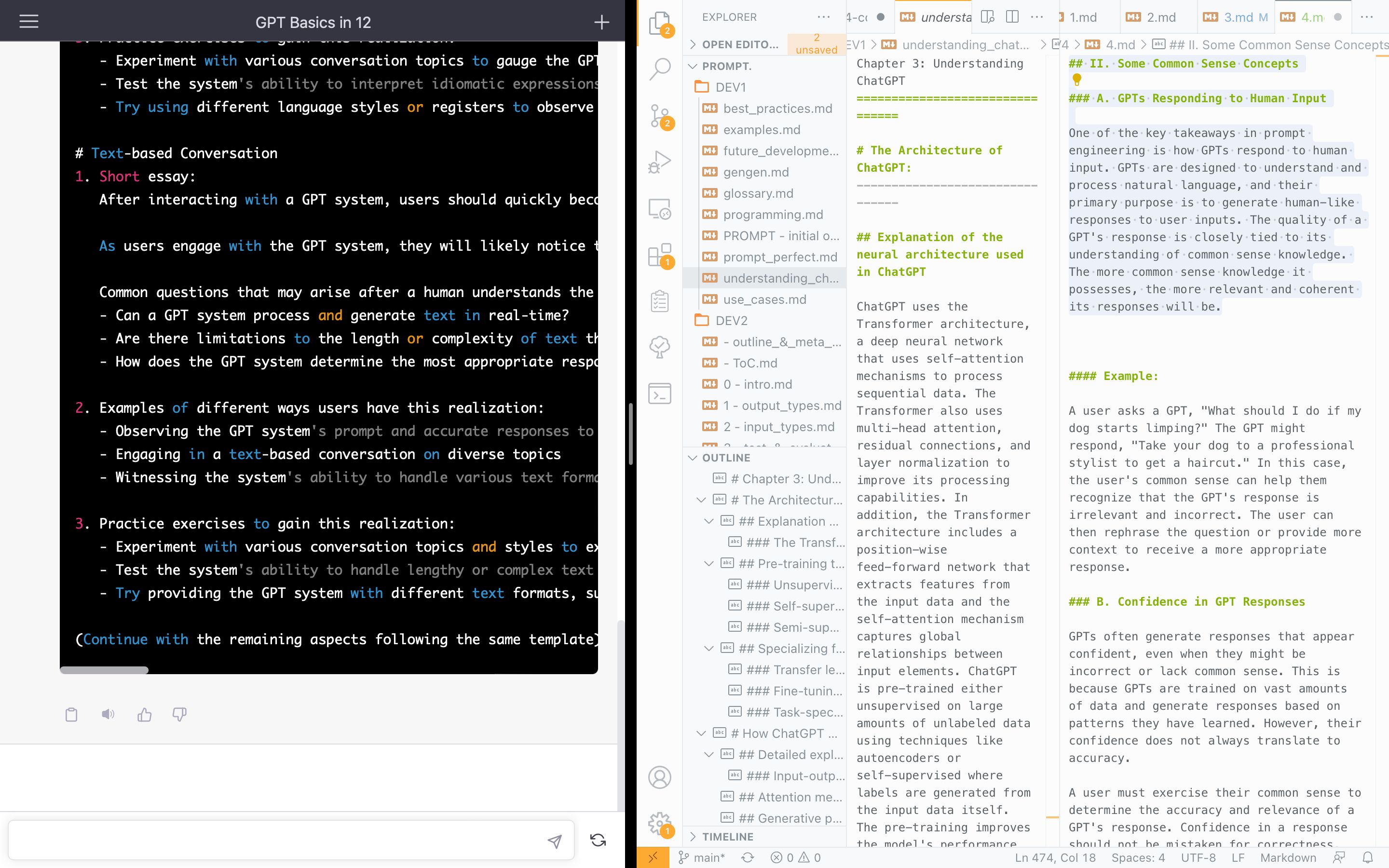Image resolution: width=1389 pixels, height=868 pixels.
Task: Collapse '## Specializing f...' outline node
Action: point(709,649)
